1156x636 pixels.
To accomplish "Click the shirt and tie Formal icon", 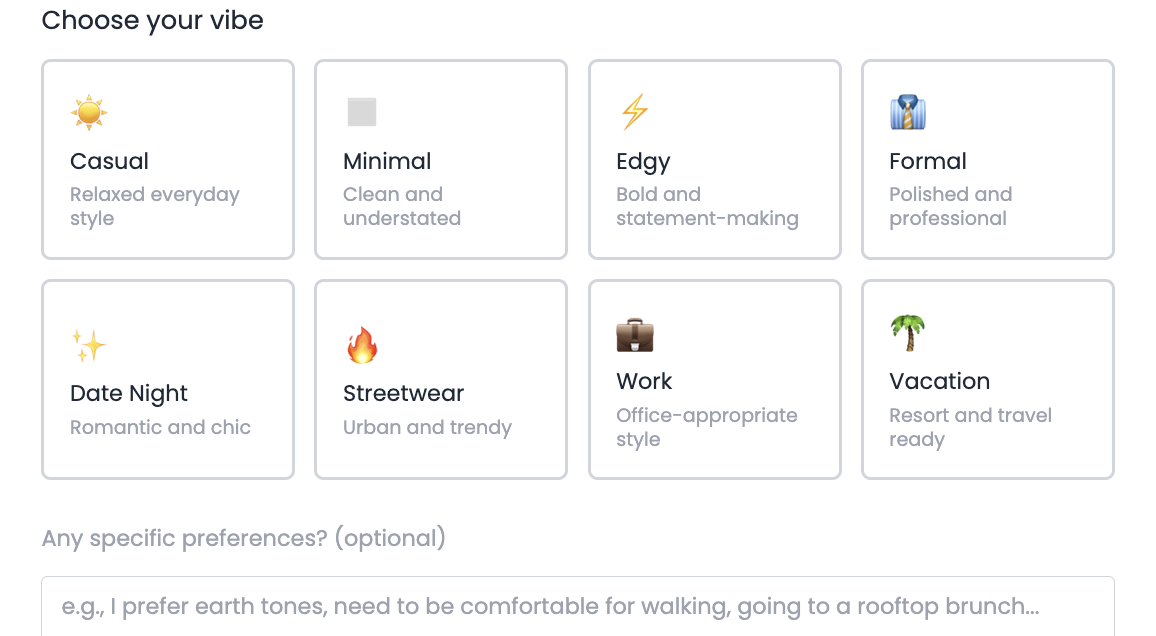I will pyautogui.click(x=908, y=112).
